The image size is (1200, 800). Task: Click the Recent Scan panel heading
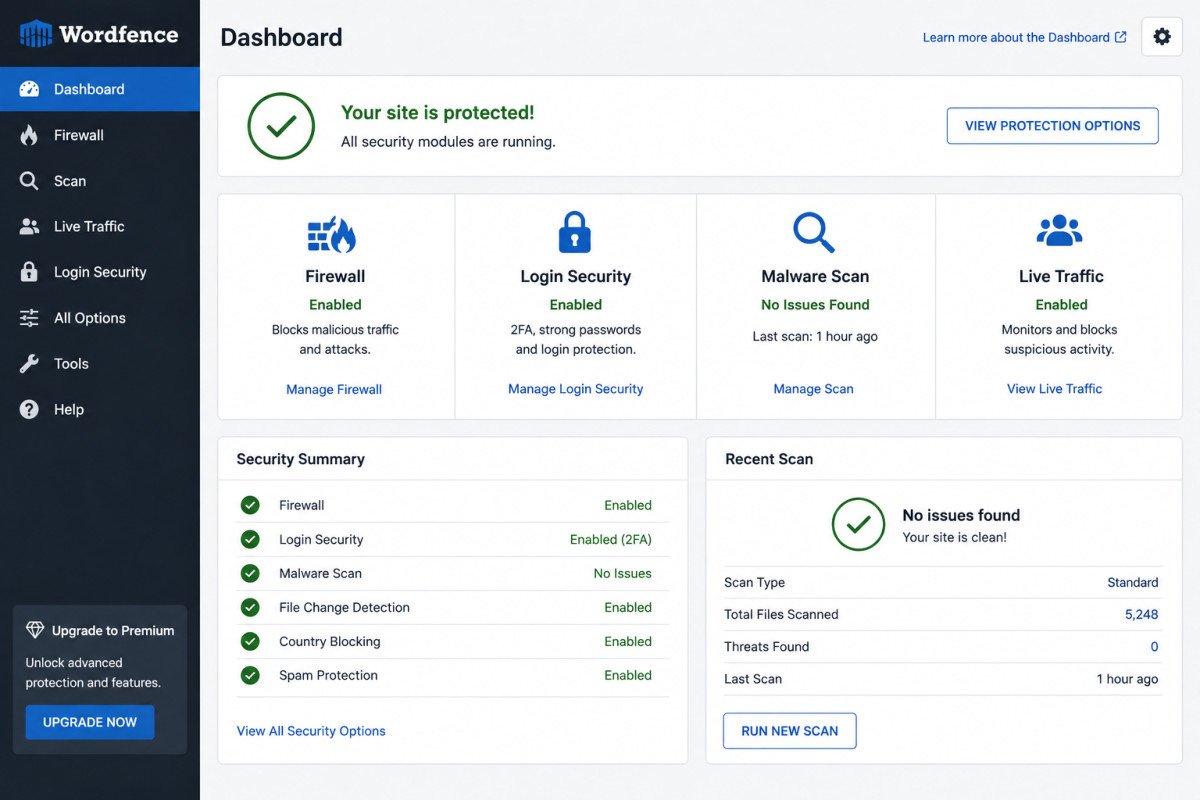tap(769, 459)
